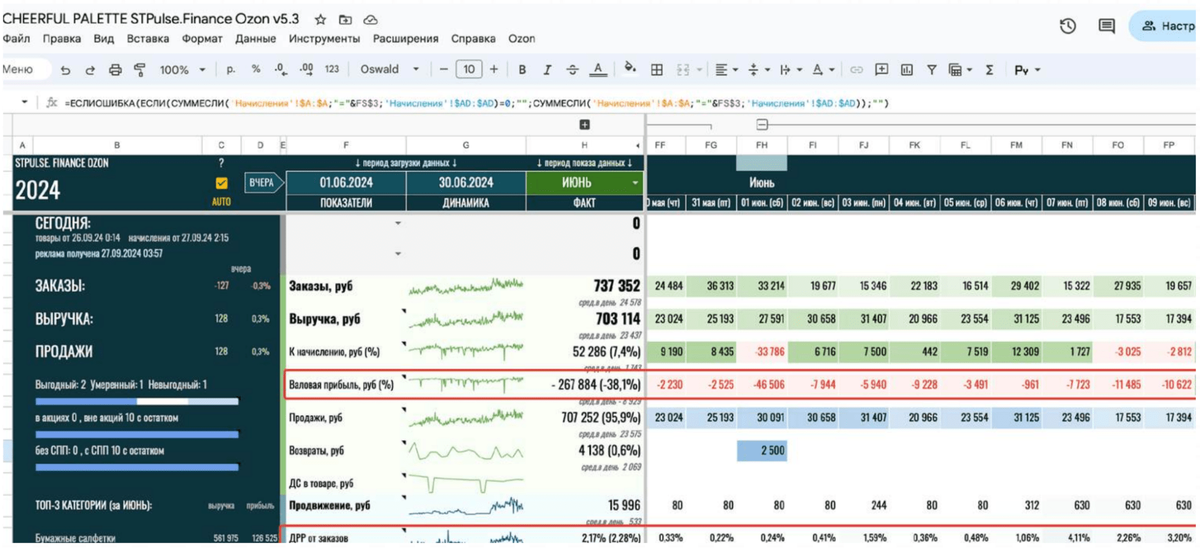The height and width of the screenshot is (549, 1200).
Task: Undo the last action
Action: point(66,70)
